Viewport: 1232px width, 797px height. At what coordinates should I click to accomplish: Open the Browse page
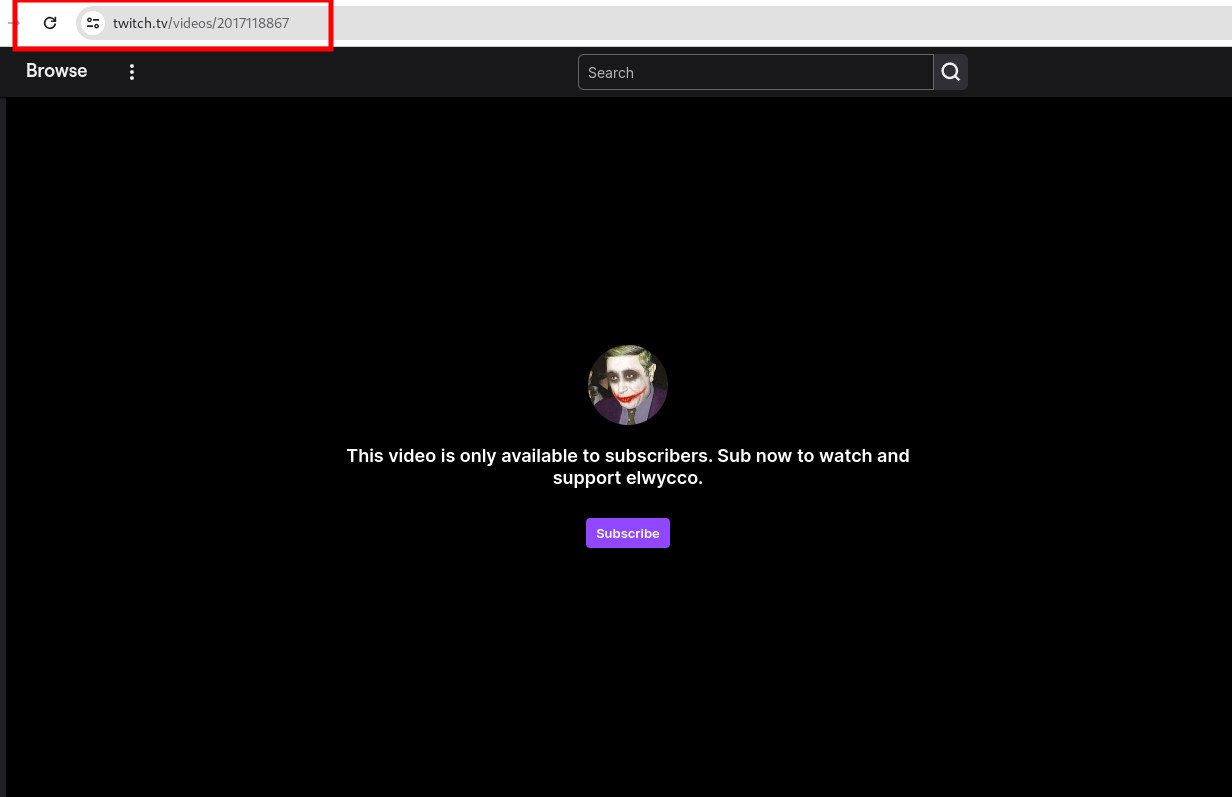coord(57,71)
